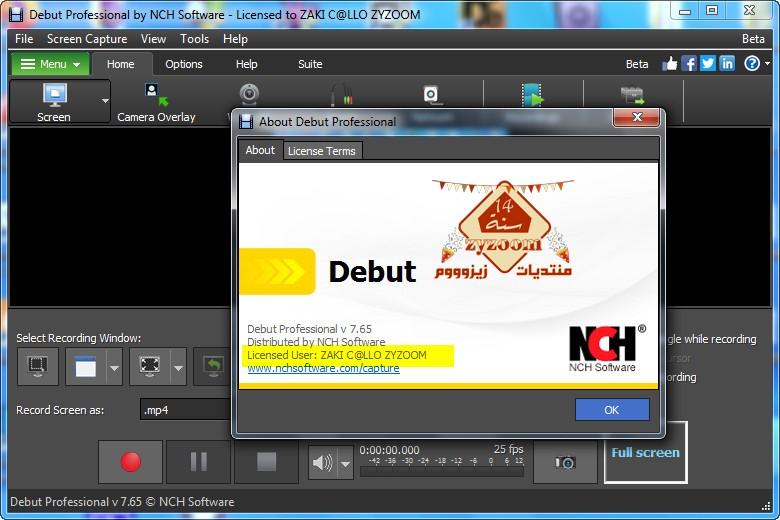
Task: Open the volume dropdown arrow
Action: click(x=345, y=463)
